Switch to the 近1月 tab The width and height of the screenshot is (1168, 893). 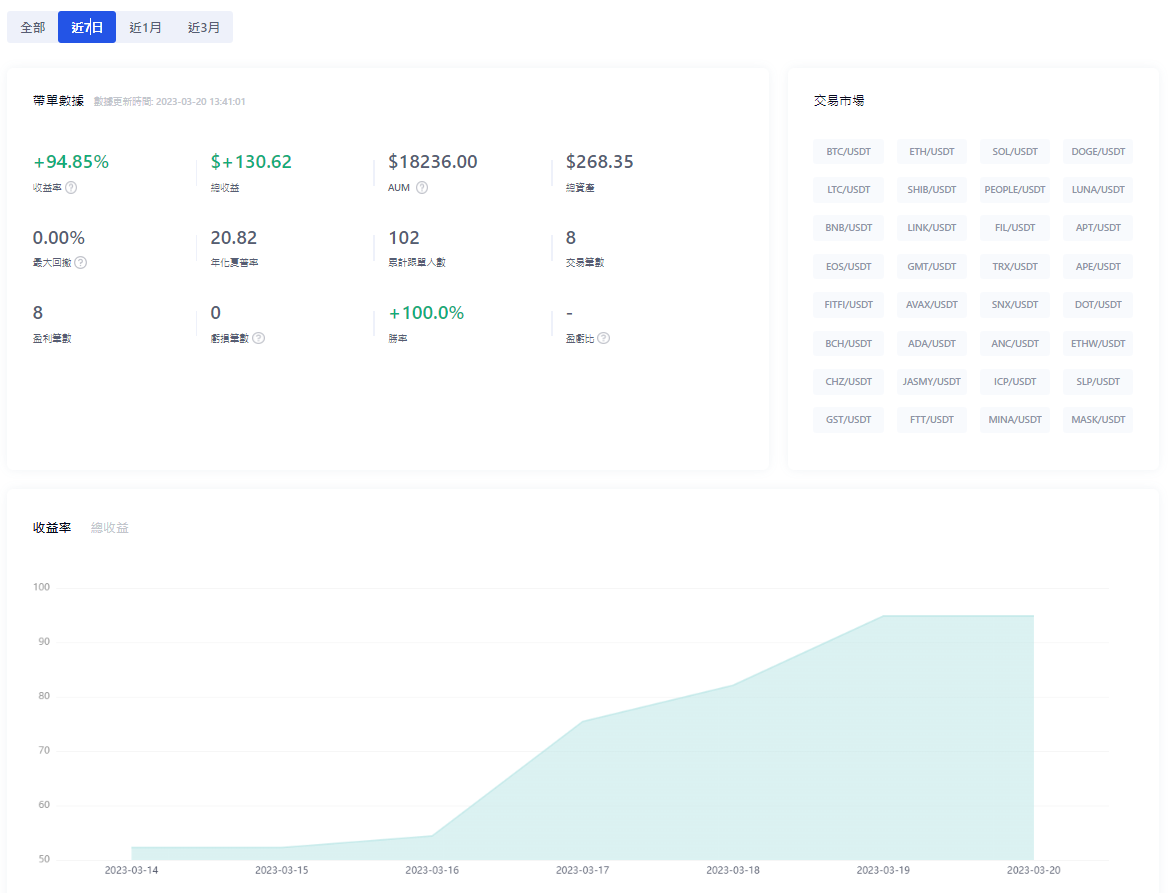click(x=145, y=27)
